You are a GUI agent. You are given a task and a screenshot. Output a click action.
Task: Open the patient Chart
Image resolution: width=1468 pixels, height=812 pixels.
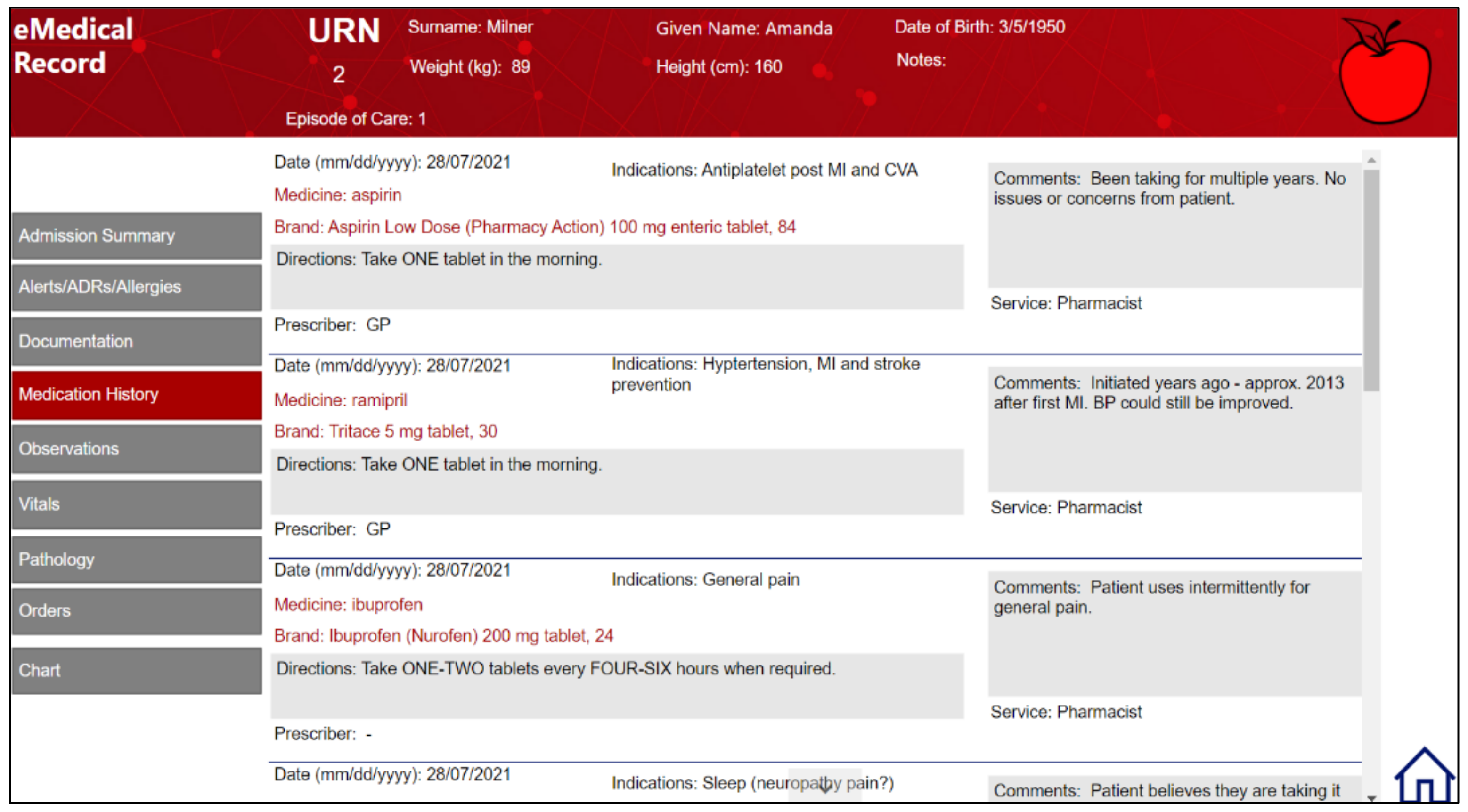(137, 671)
